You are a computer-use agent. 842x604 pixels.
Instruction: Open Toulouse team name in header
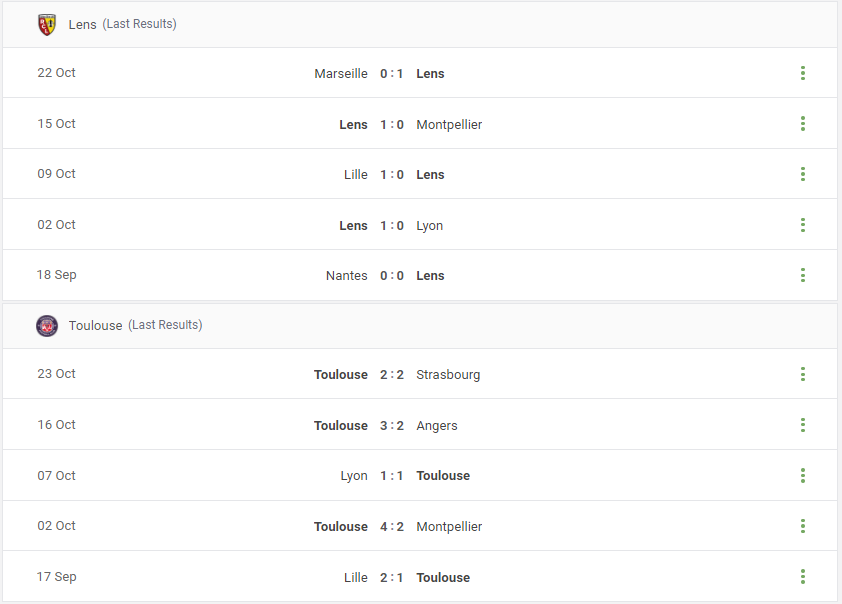96,326
